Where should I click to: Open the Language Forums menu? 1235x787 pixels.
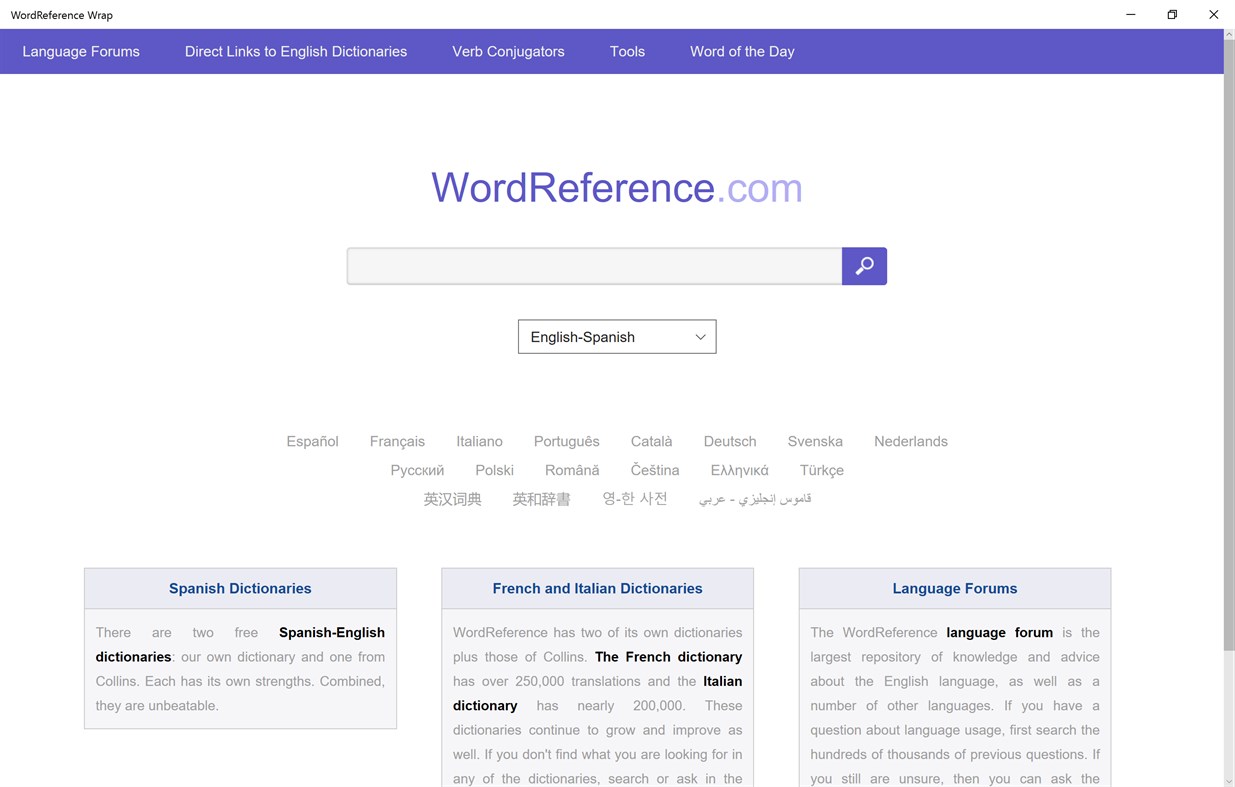pos(80,51)
